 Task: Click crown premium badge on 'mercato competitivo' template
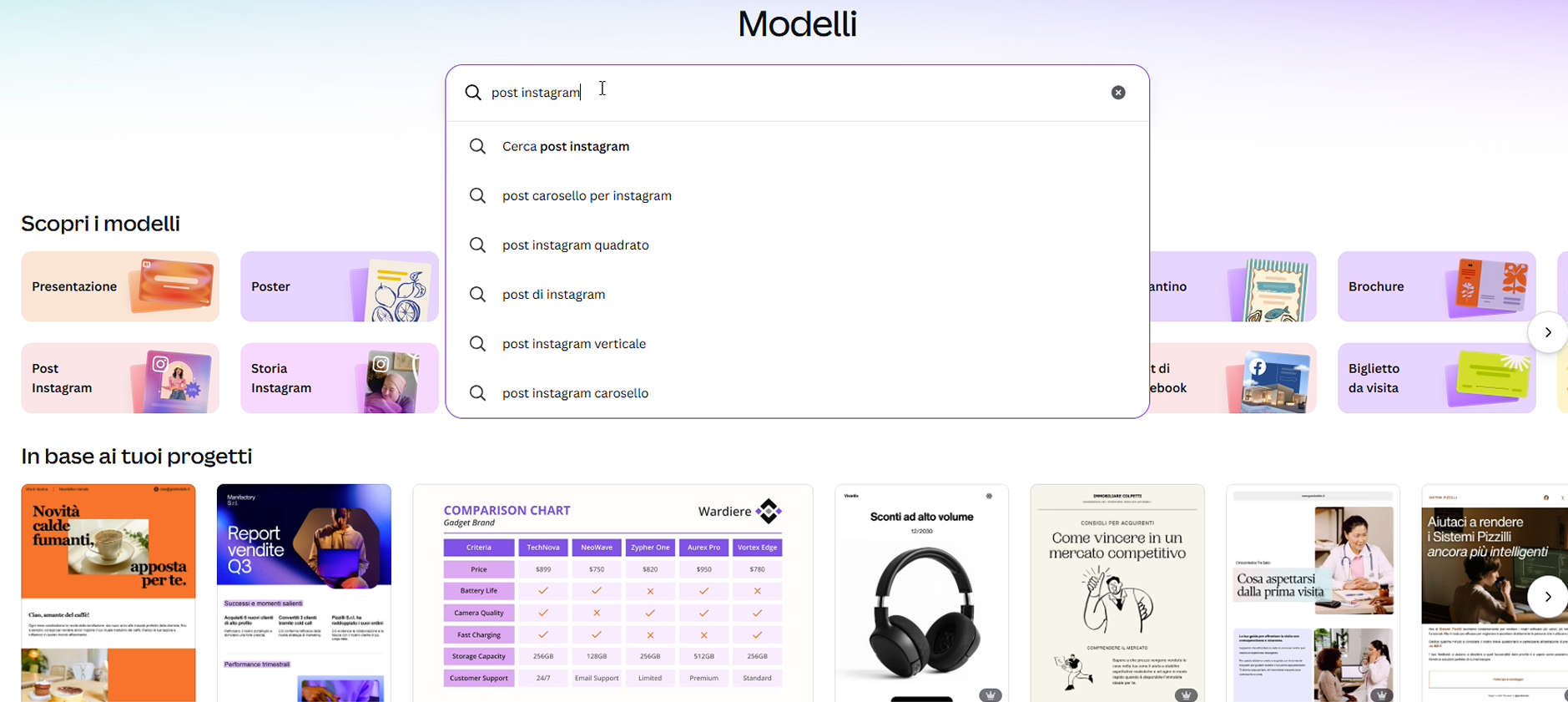1186,694
